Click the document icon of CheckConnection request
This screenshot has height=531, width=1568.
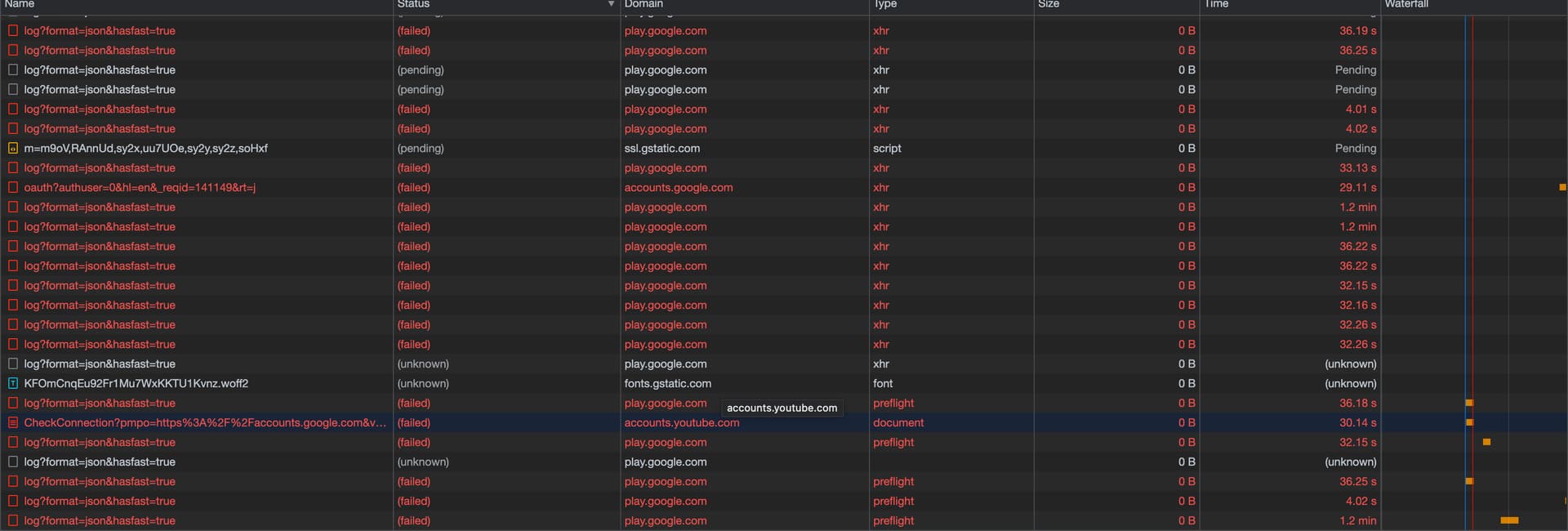coord(12,423)
